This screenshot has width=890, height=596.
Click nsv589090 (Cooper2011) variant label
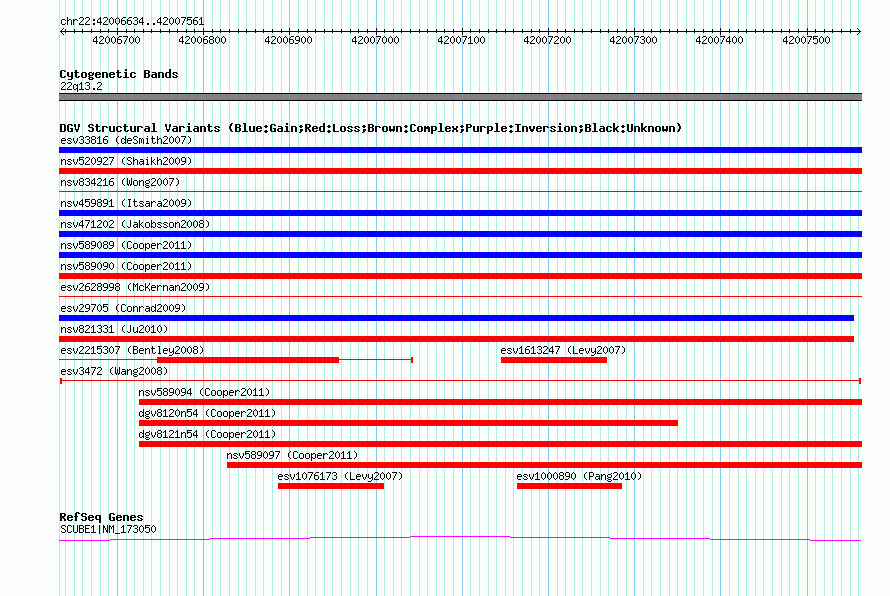pos(126,266)
